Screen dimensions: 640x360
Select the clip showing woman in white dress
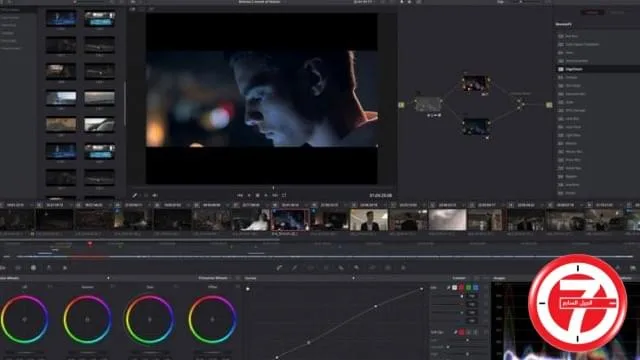tap(251, 220)
